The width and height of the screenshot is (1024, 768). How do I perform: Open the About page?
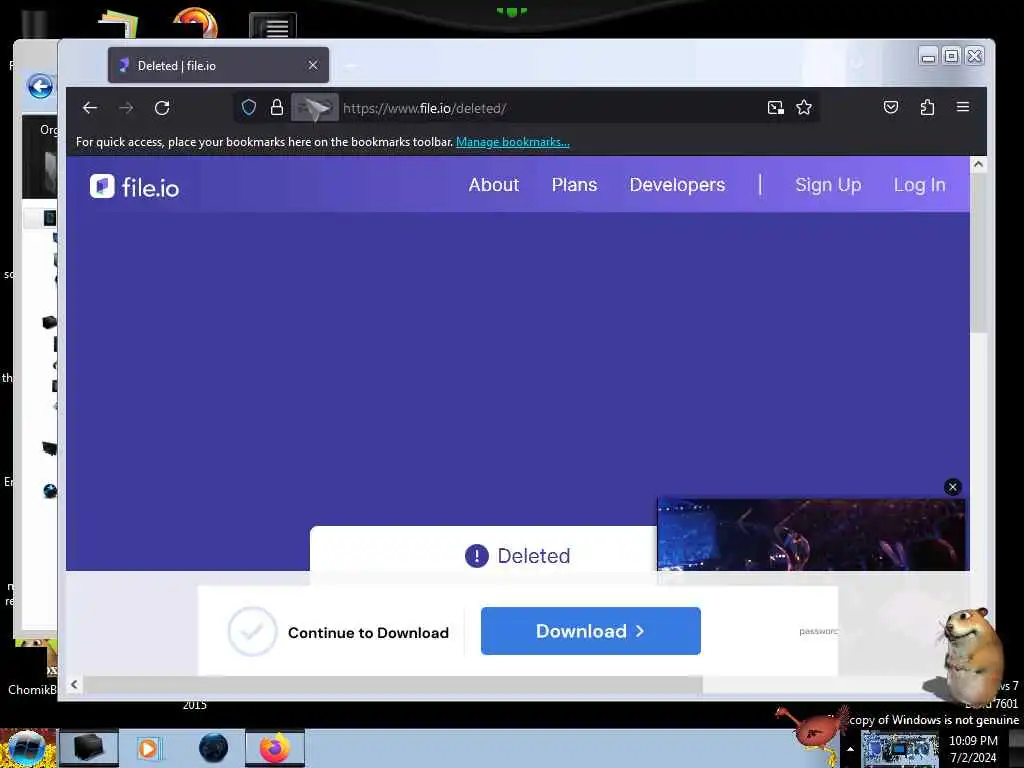494,185
